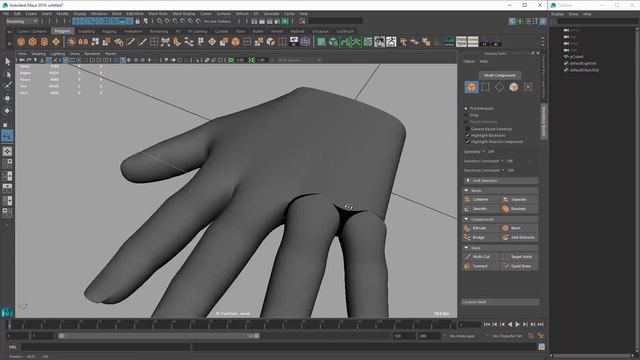Click the Separate tool in Mesh section
This screenshot has width=640, height=360.
point(519,199)
